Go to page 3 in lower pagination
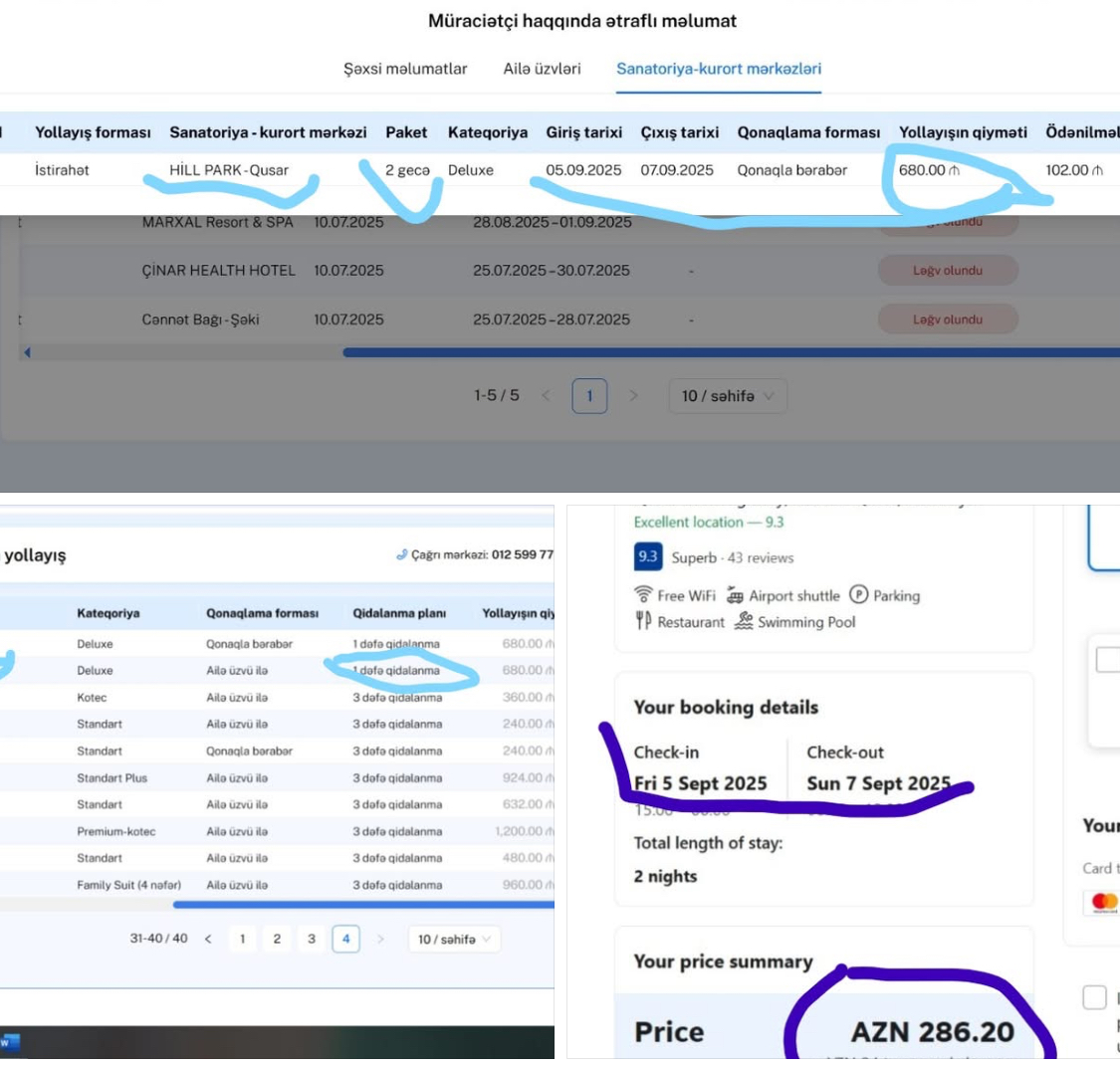 (312, 940)
